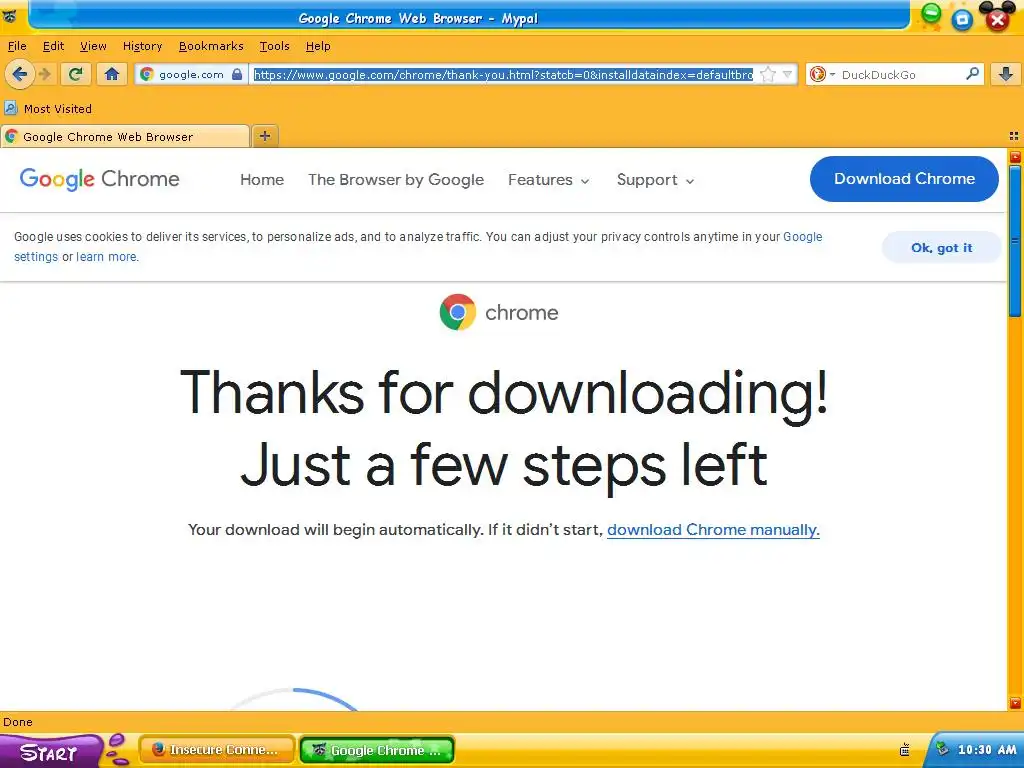Click the system tray network icon
This screenshot has height=768, width=1024.
point(942,749)
